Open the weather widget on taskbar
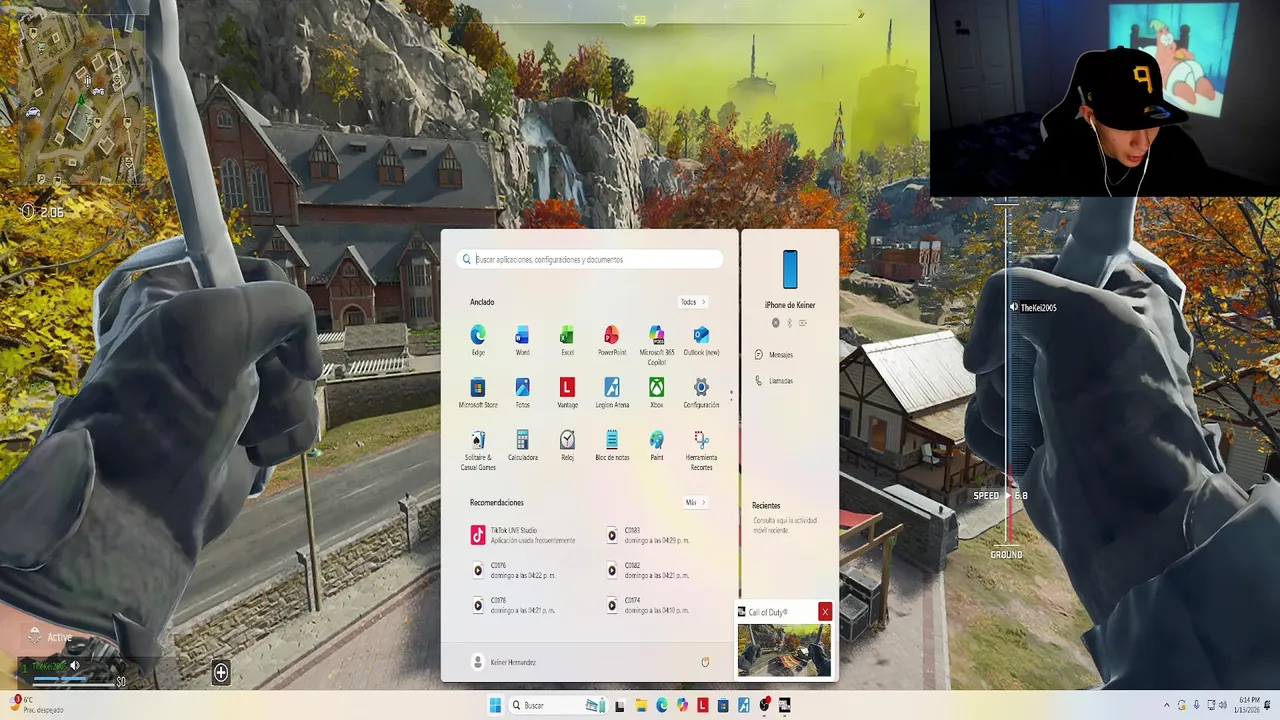Screen dimensions: 1280x720 [x=40, y=705]
